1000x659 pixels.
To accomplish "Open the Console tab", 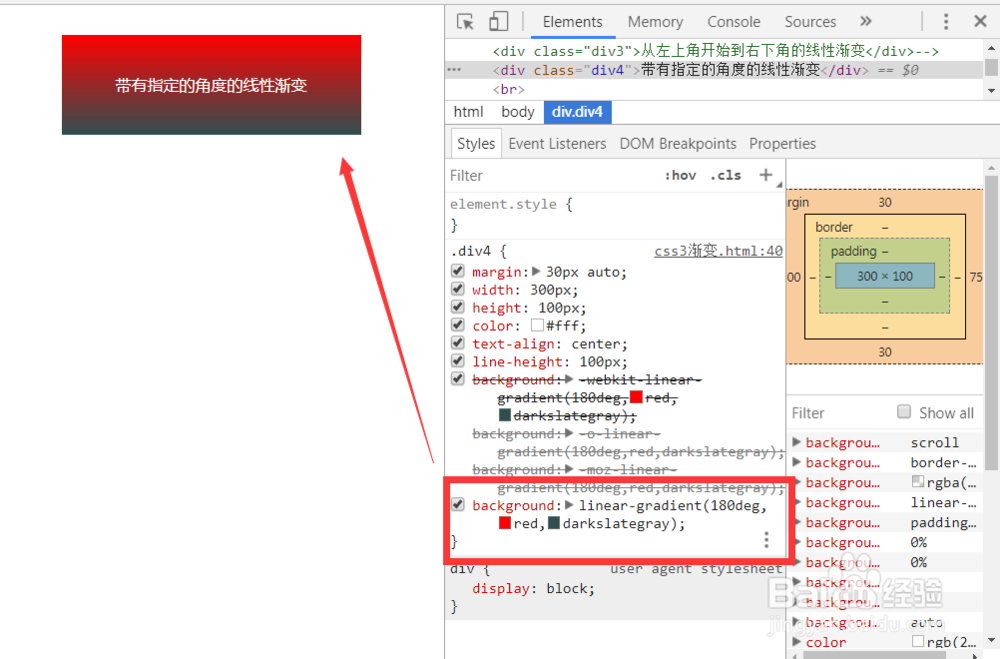I will point(733,22).
